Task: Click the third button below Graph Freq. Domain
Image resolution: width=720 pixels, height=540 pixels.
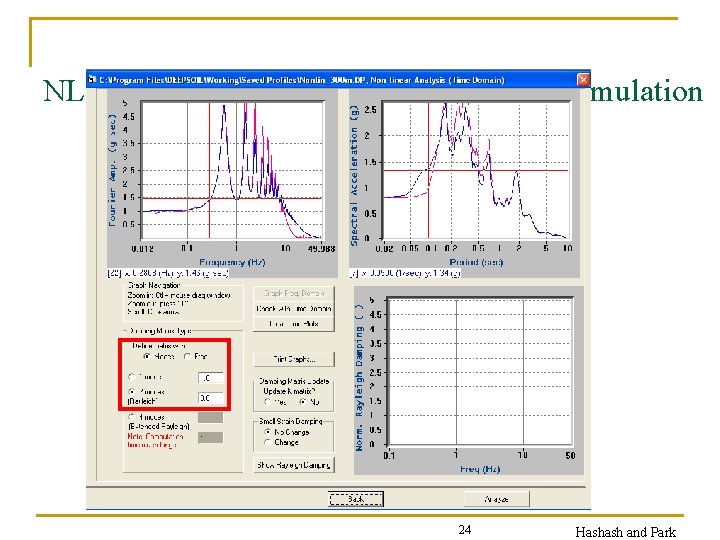Action: tap(294, 324)
